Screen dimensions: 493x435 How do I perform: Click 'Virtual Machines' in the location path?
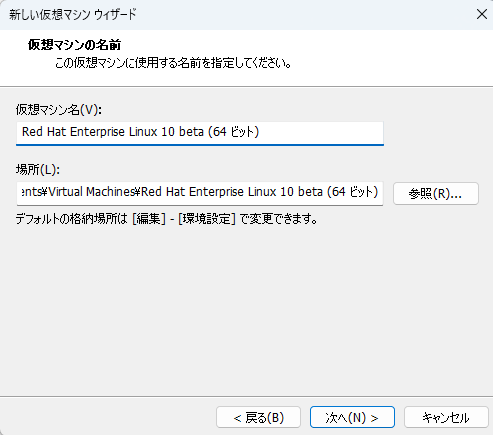click(x=92, y=192)
